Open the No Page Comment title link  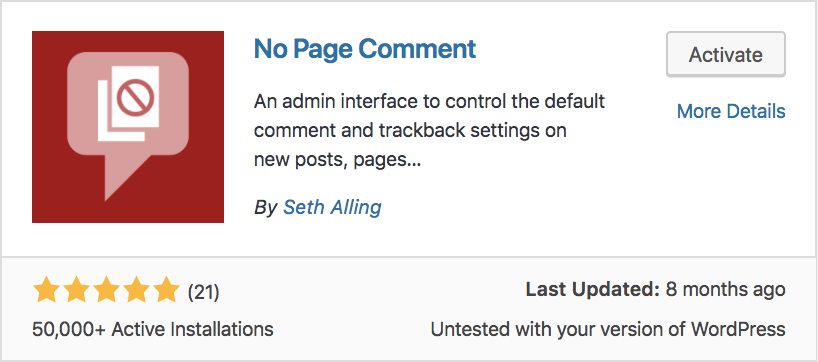click(x=365, y=49)
